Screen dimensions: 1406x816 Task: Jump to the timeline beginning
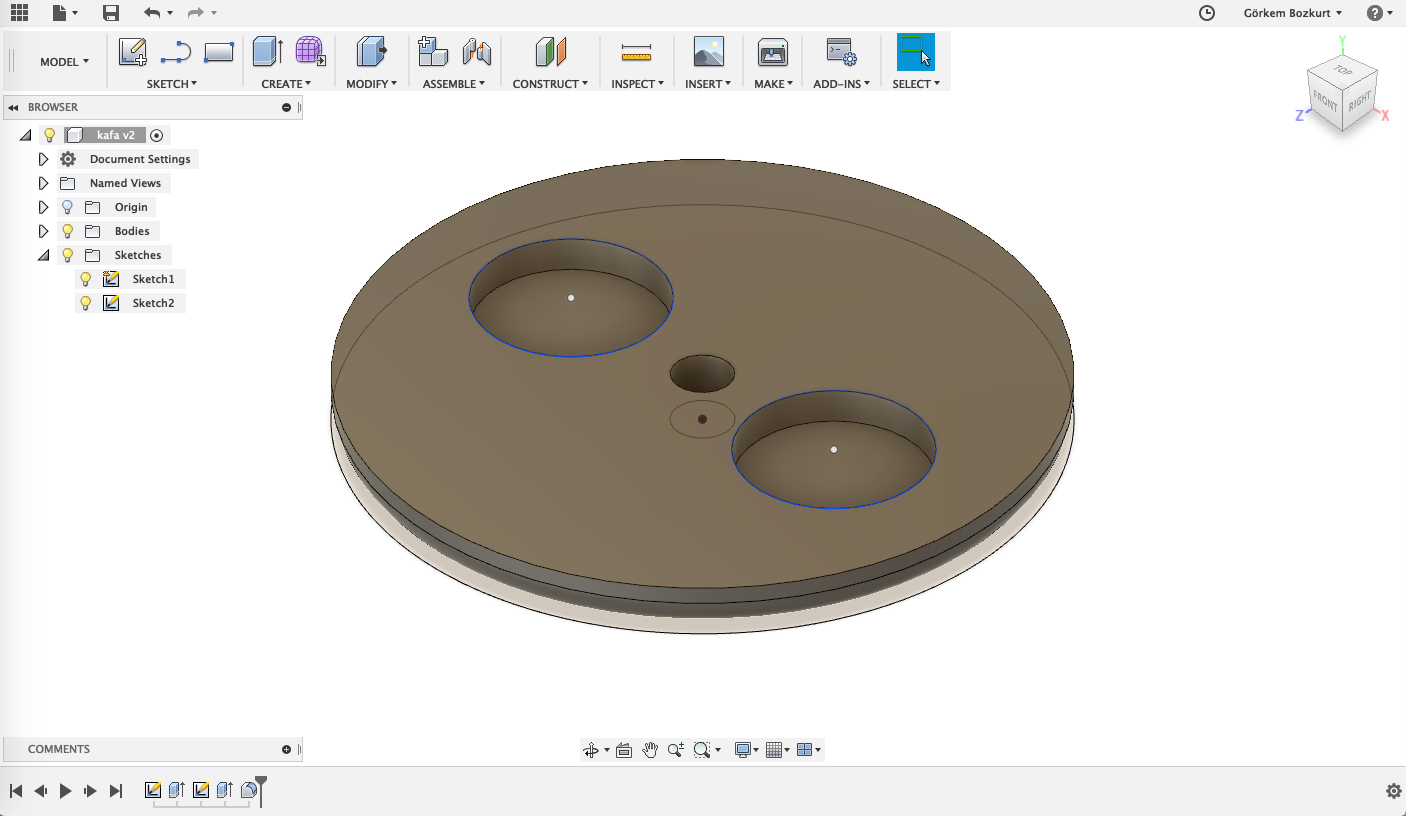coord(16,791)
